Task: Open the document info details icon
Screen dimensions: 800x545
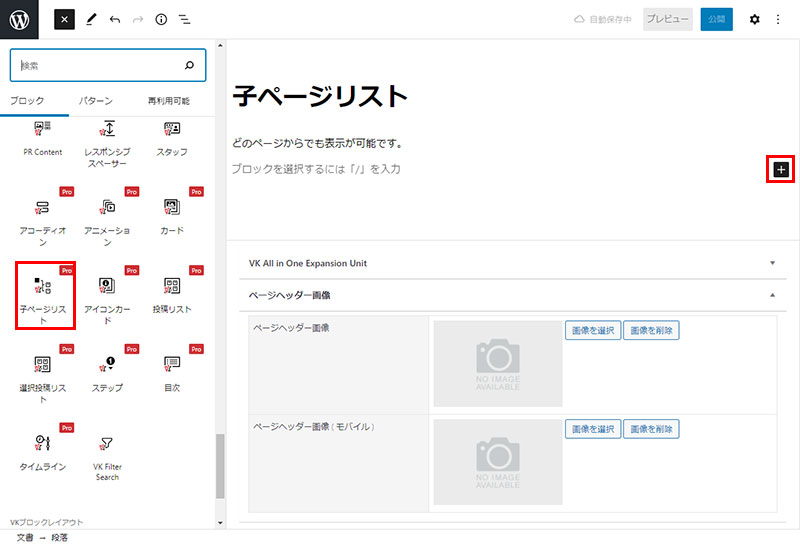Action: click(161, 19)
